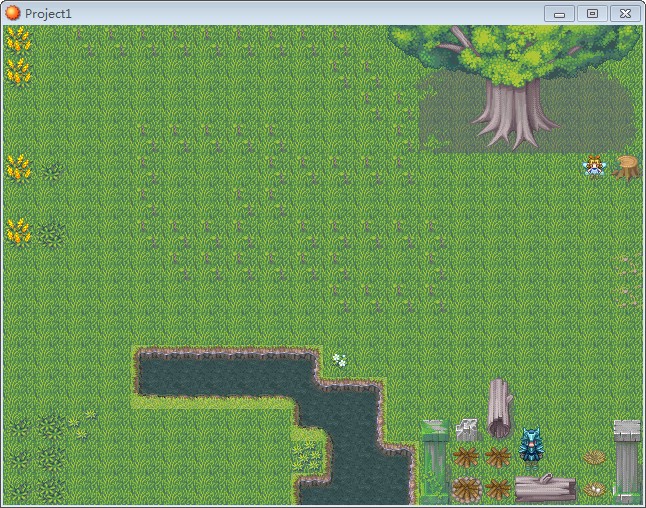Click the fallen log below the knight
646x508 pixels.
pyautogui.click(x=545, y=487)
